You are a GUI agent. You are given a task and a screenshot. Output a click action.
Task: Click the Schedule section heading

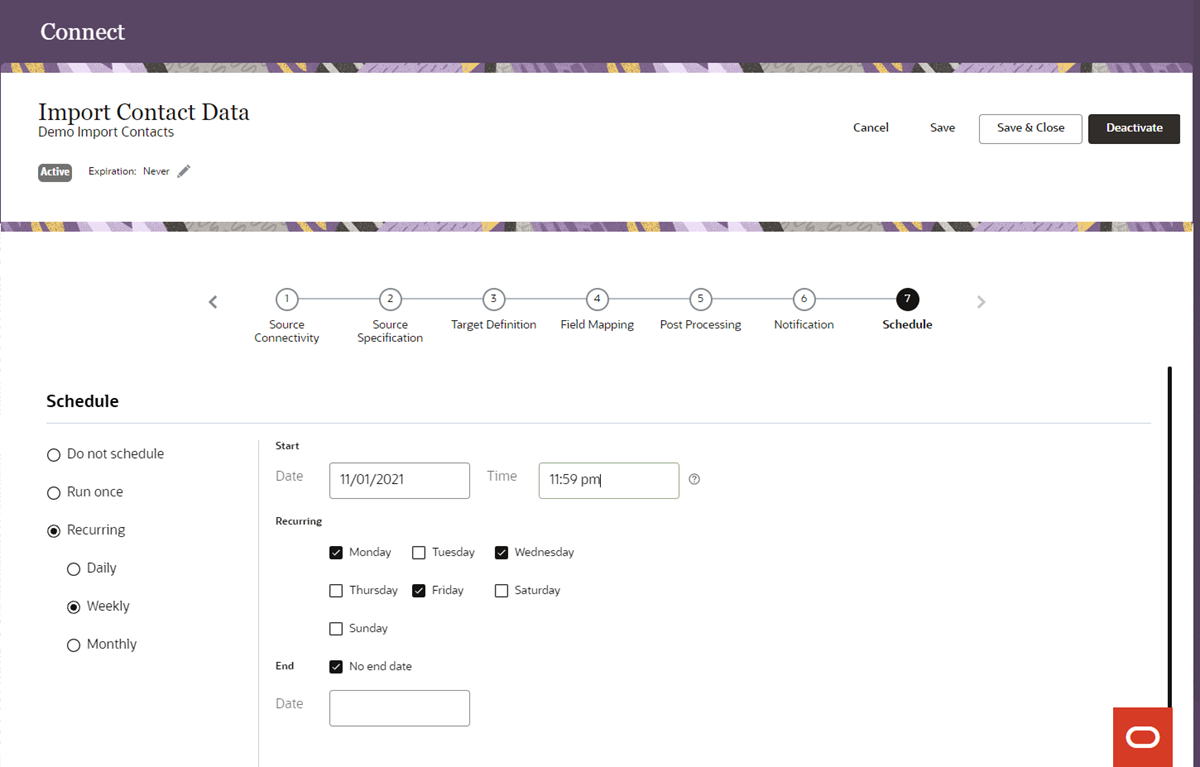(82, 401)
